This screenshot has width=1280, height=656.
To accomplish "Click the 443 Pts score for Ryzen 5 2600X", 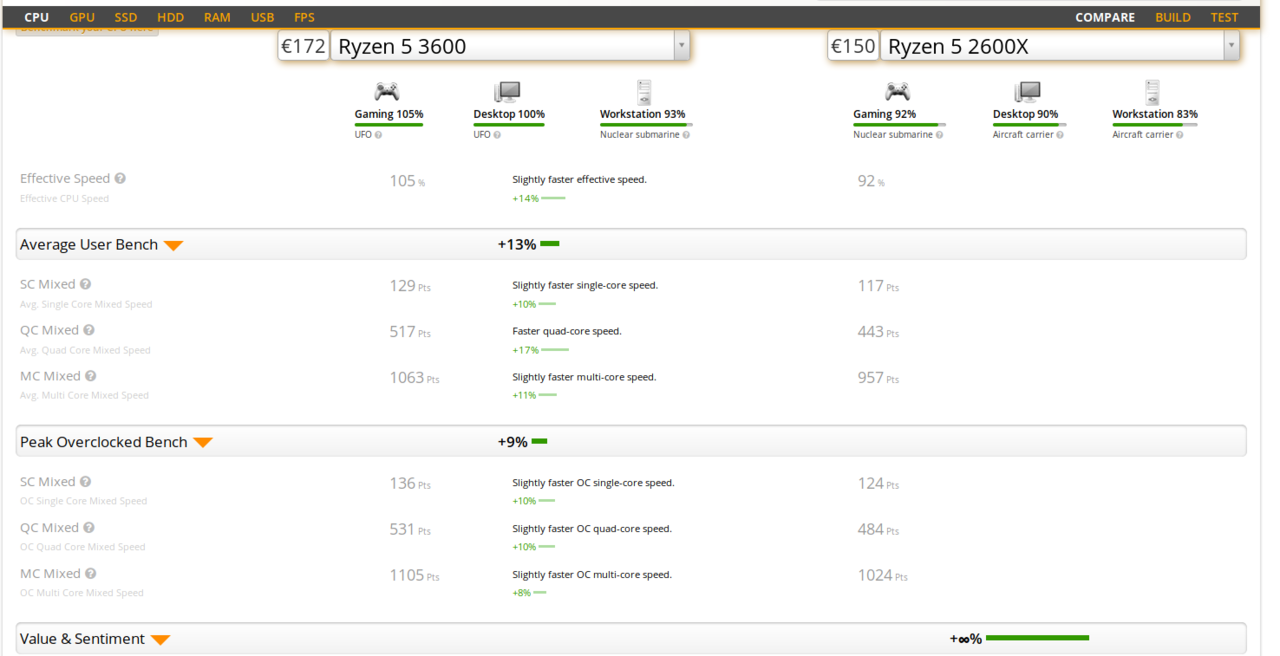I will point(878,332).
